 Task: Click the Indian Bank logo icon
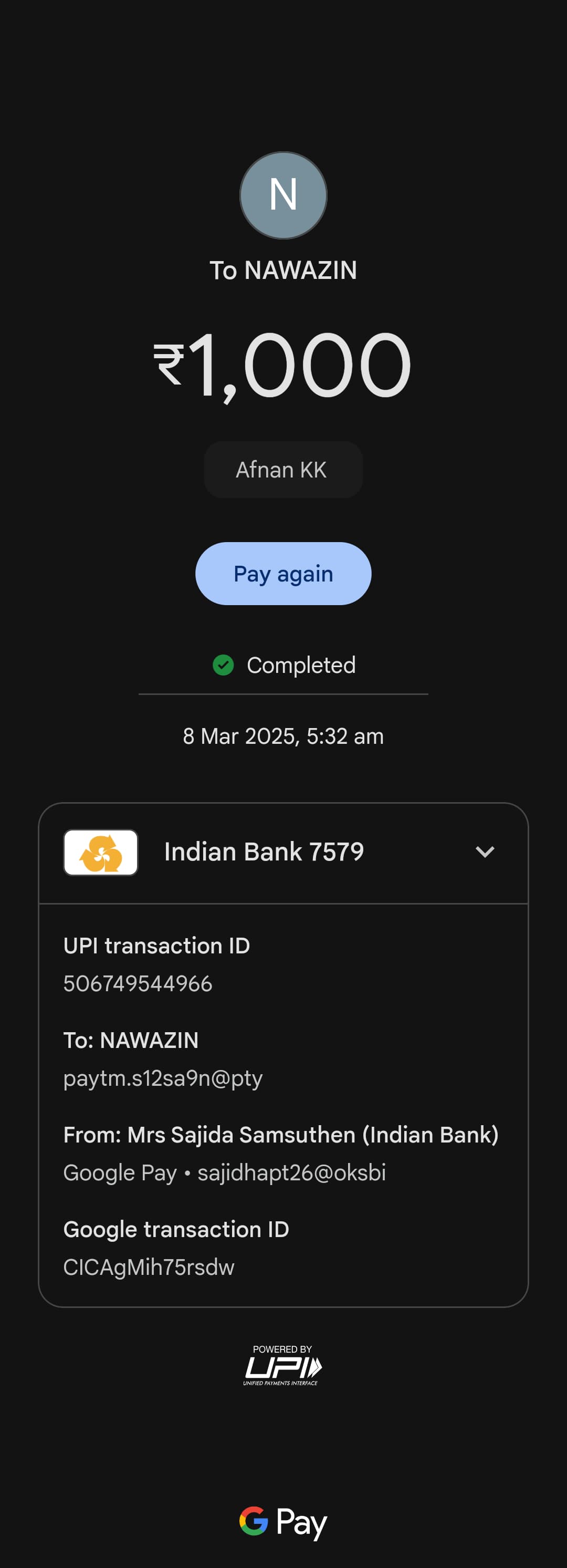click(x=101, y=852)
